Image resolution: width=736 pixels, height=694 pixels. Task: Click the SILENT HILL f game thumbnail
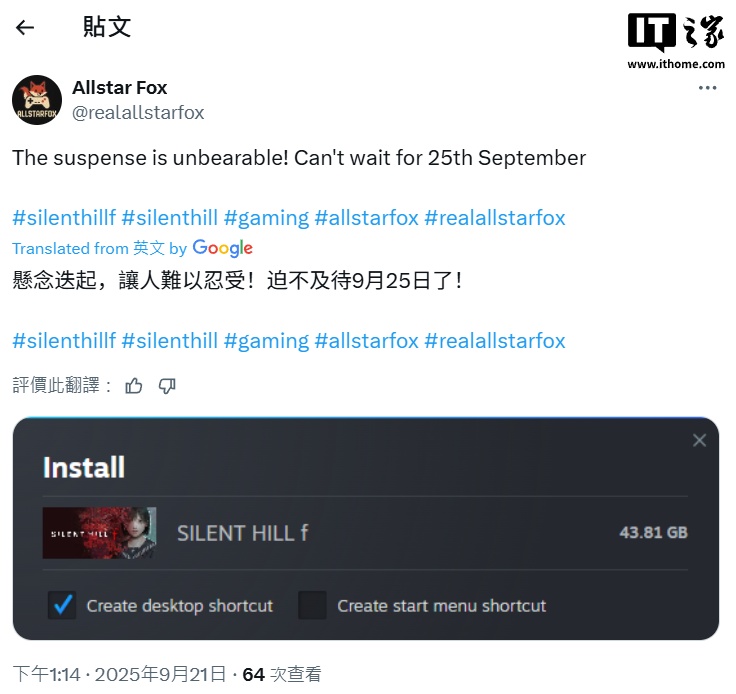[99, 533]
